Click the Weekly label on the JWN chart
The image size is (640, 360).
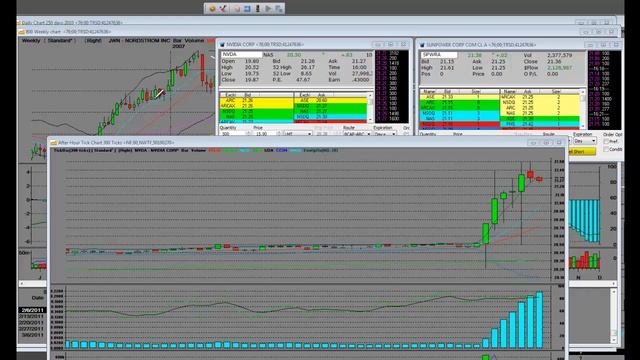click(31, 41)
